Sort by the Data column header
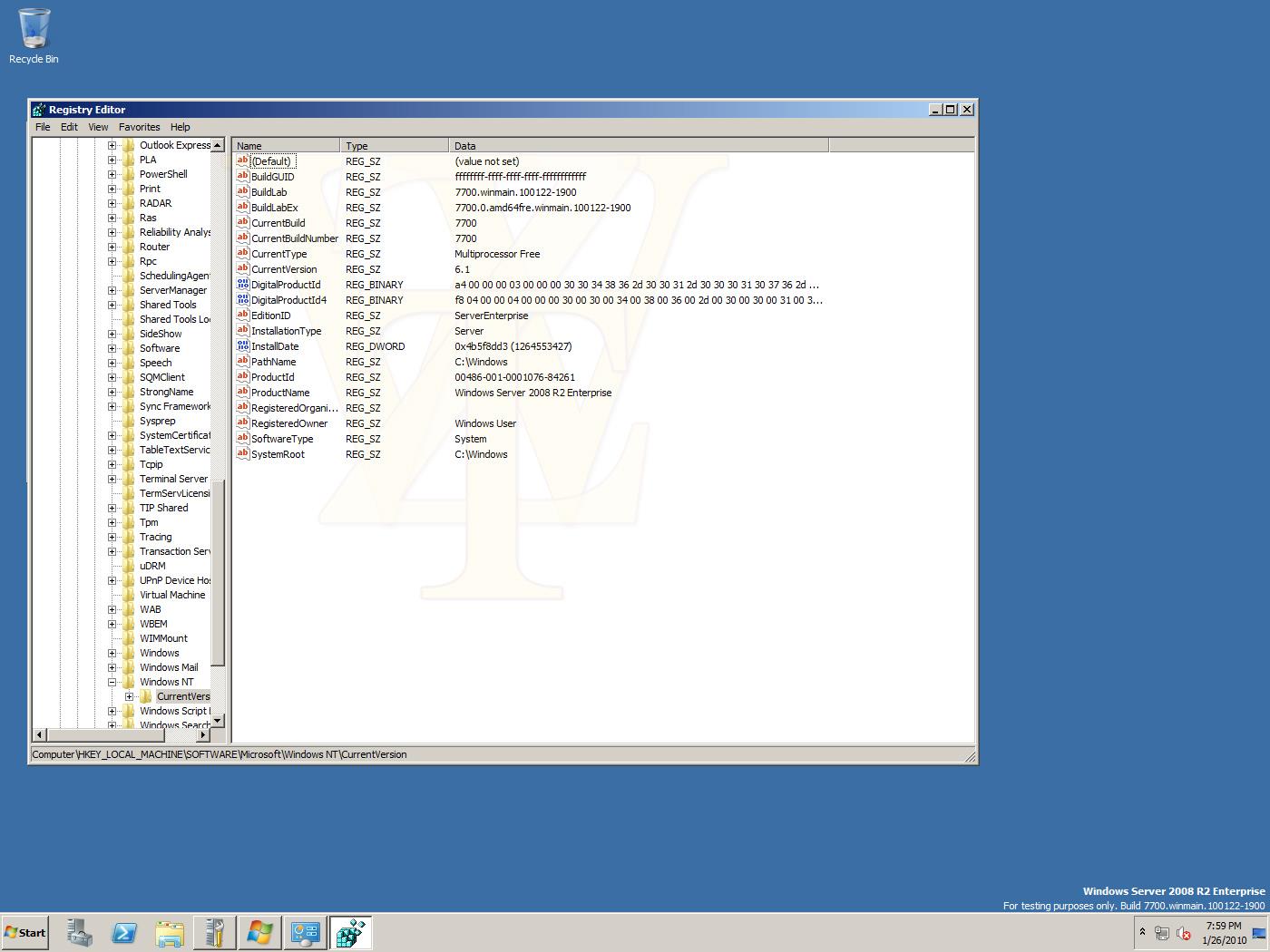Screen dimensions: 1270x952 639,145
